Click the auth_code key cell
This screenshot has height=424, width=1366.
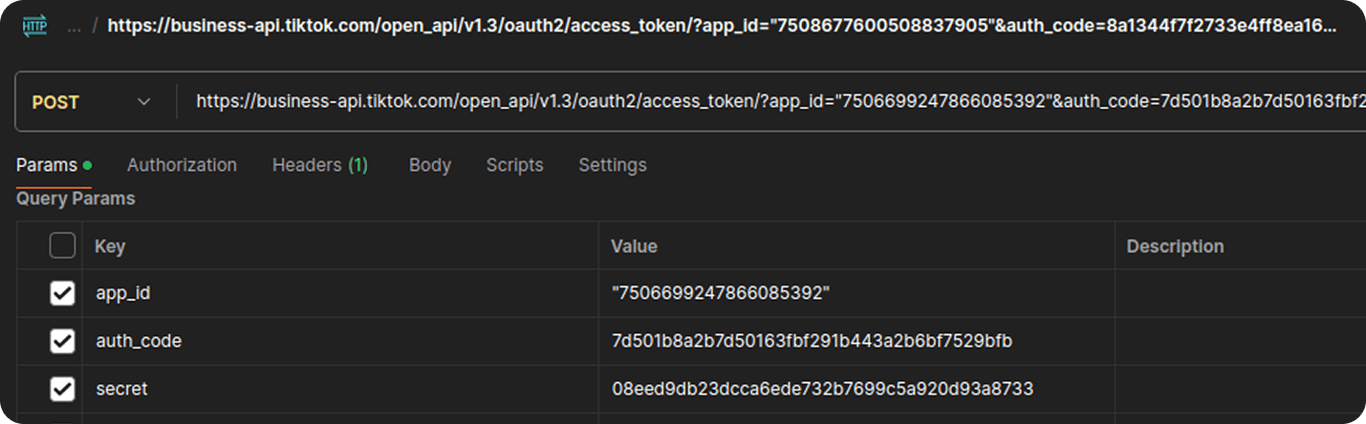tap(340, 341)
